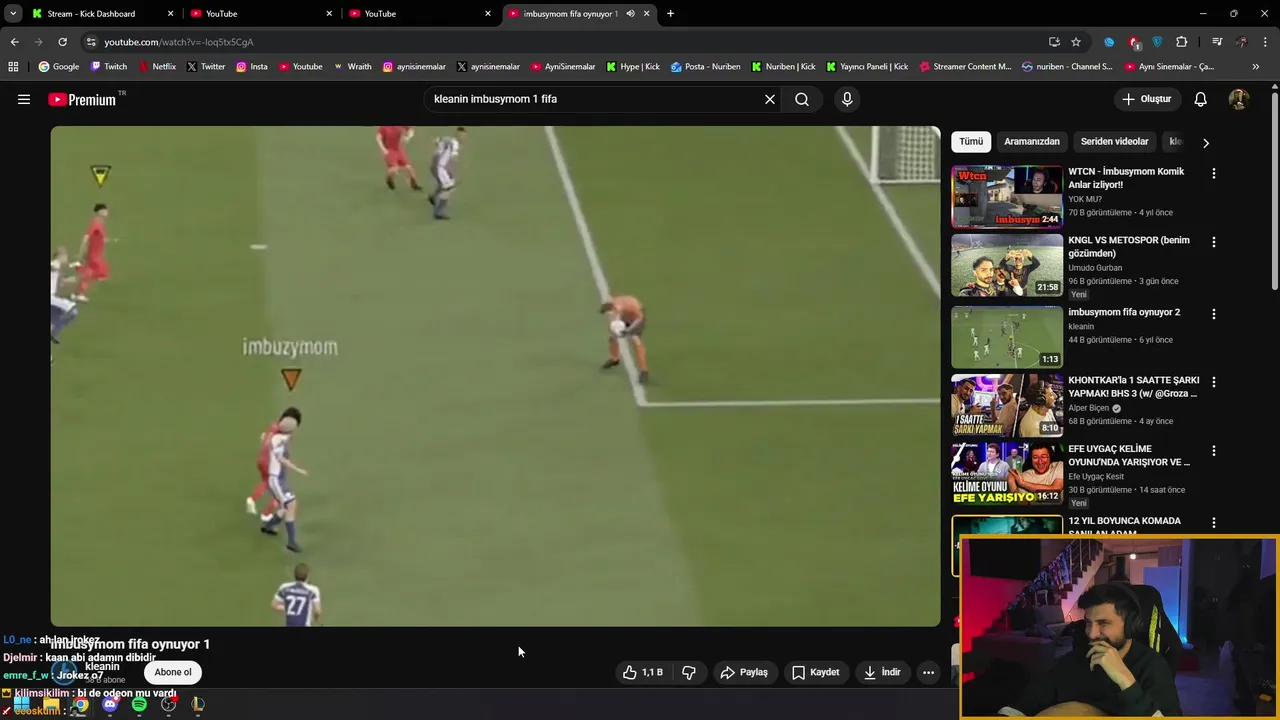This screenshot has height=720, width=1280.
Task: Open the tab search dropdown
Action: click(13, 14)
